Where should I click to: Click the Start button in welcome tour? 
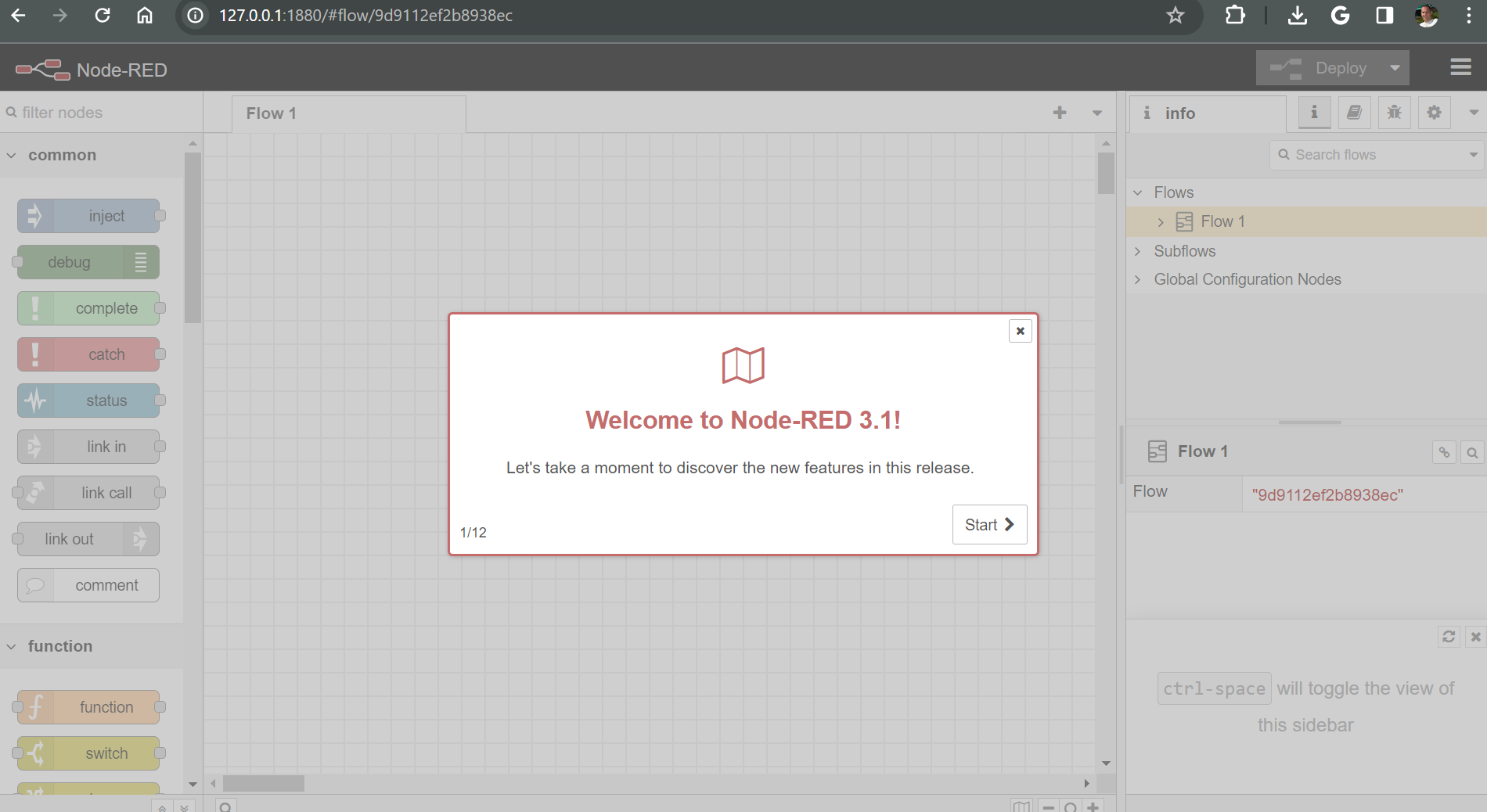point(989,524)
